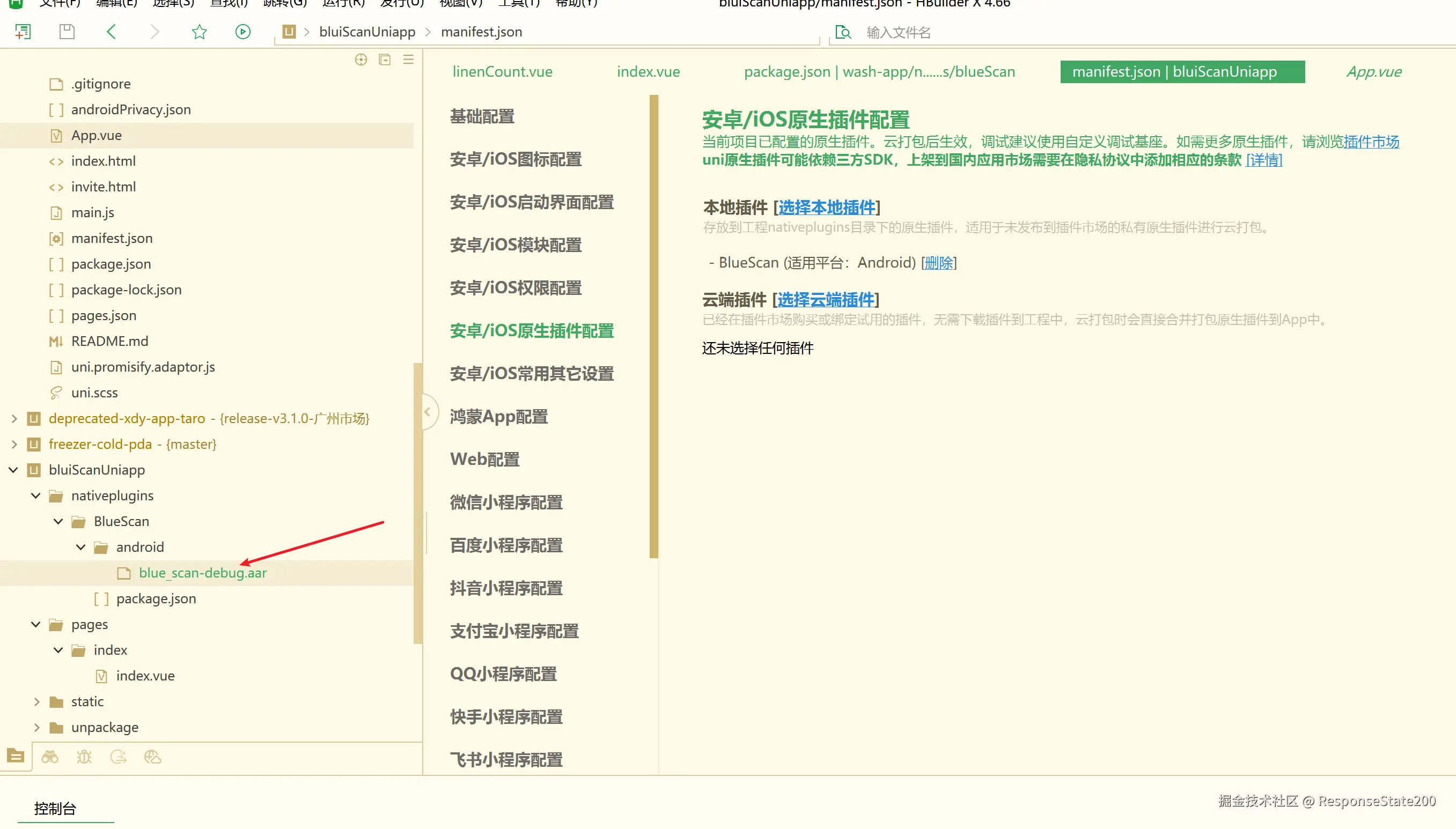Collapse the left sidebar panel arrow
Viewport: 1456px width, 829px height.
click(428, 411)
